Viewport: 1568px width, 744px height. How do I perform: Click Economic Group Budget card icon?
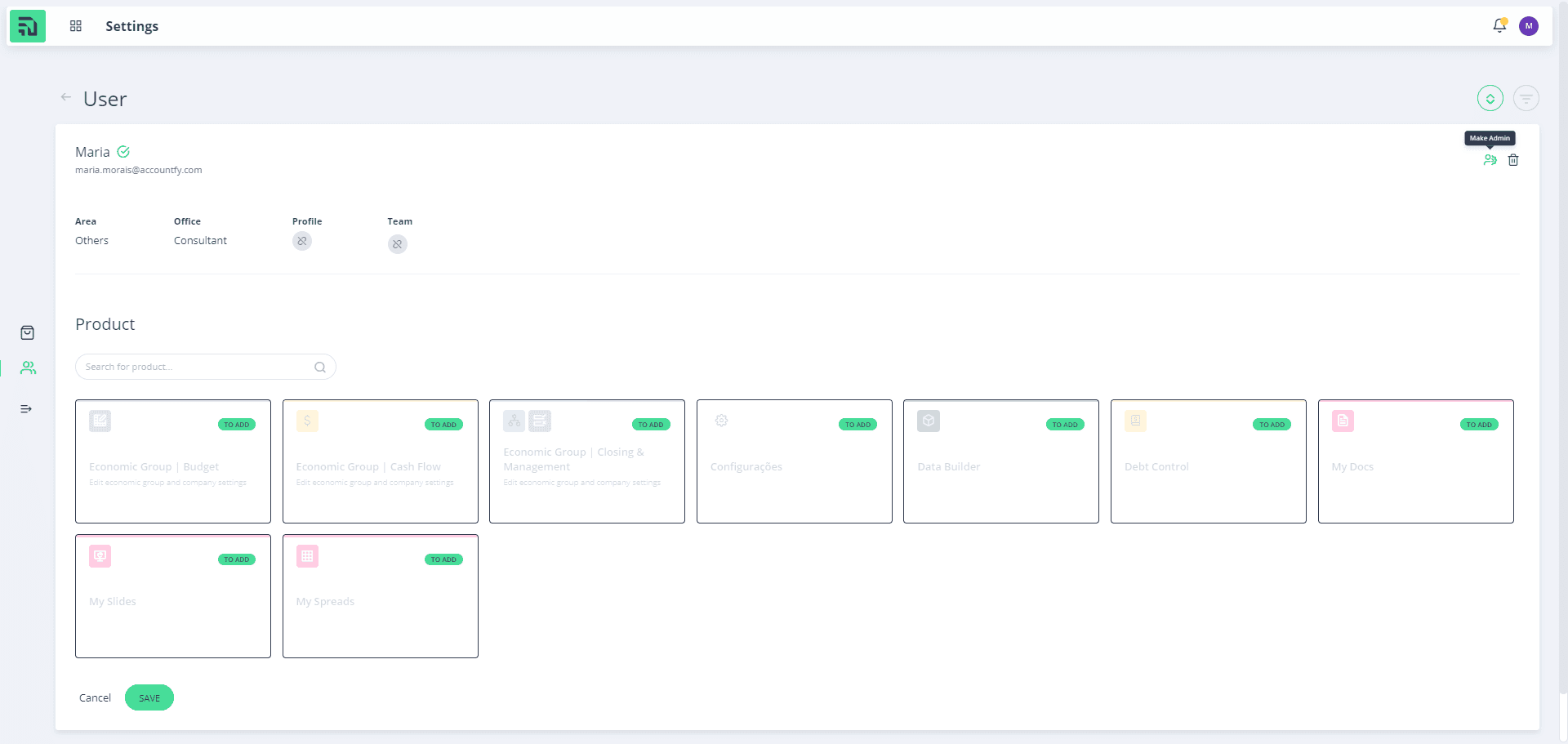click(x=100, y=421)
